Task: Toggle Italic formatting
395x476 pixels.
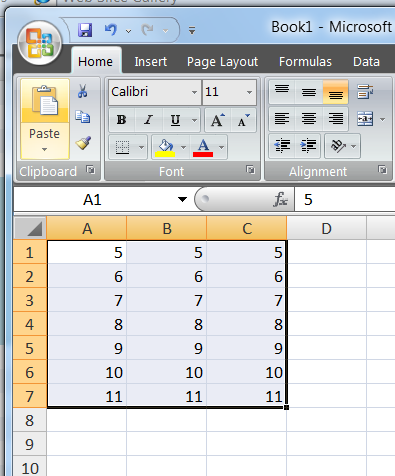Action: click(149, 120)
